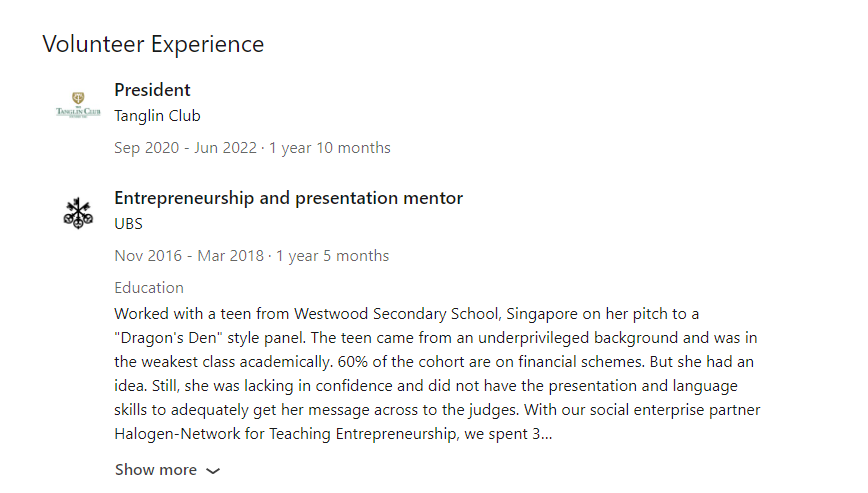Open the Tanglin Club logo
Viewport: 868px width, 493px height.
click(x=78, y=105)
